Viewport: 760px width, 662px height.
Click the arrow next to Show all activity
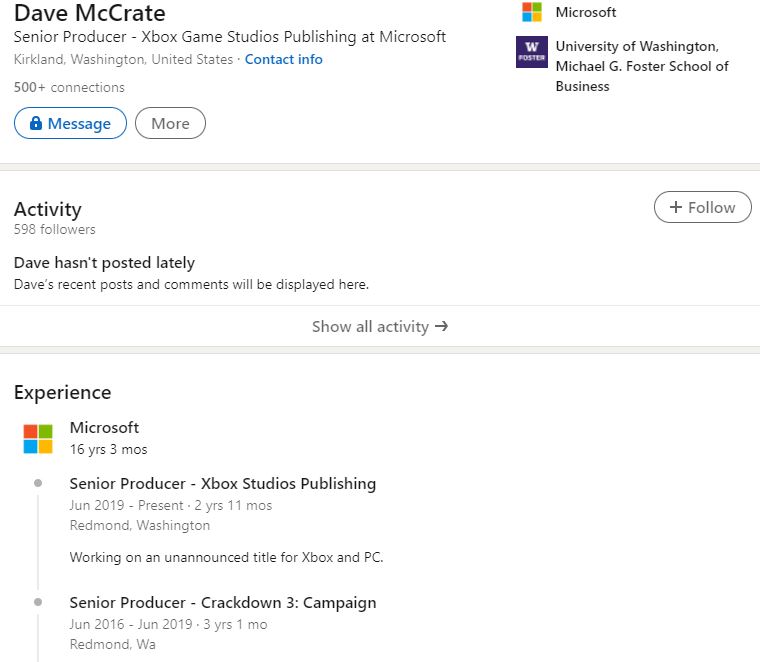tap(442, 326)
